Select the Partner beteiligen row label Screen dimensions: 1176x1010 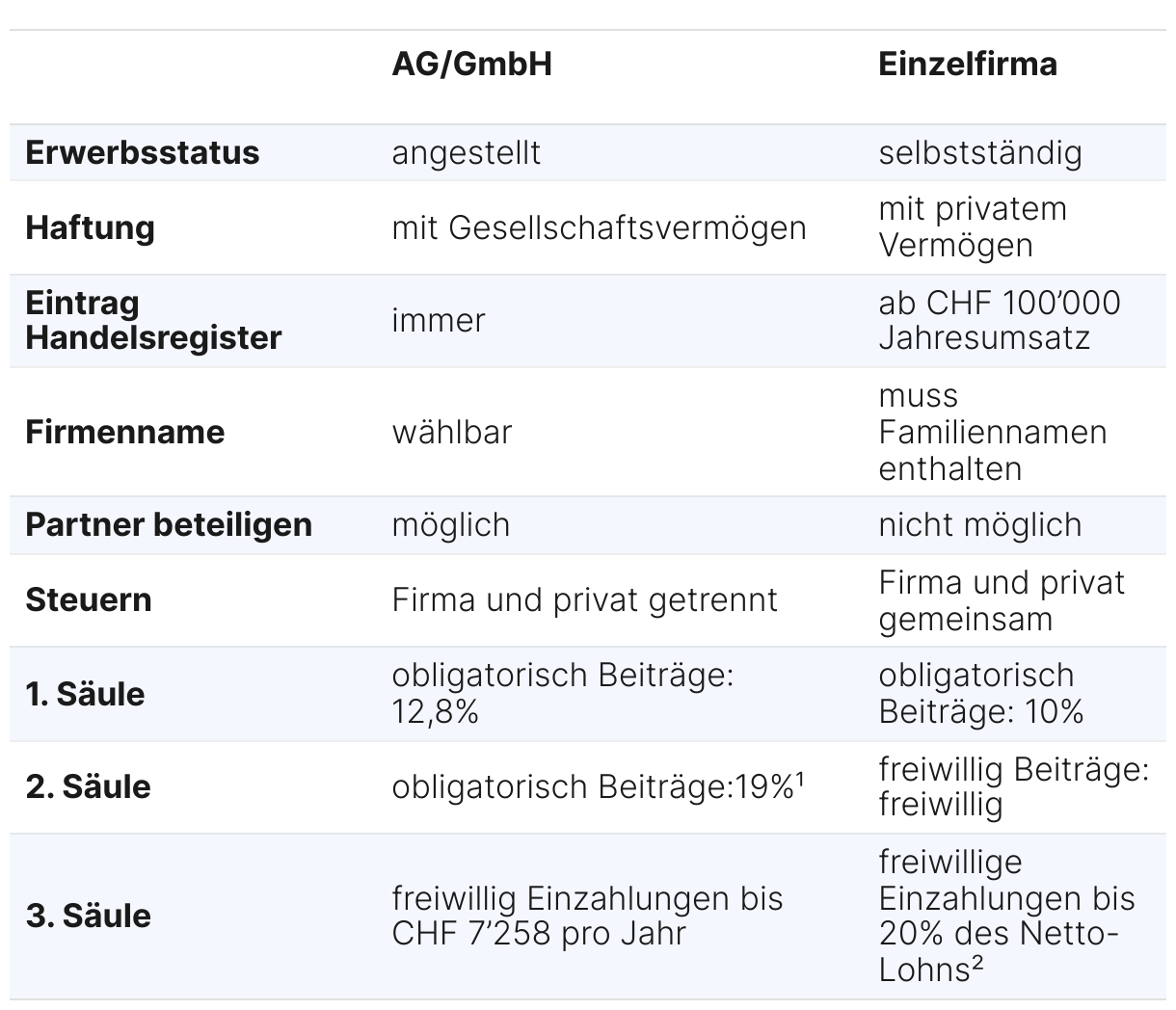click(169, 524)
